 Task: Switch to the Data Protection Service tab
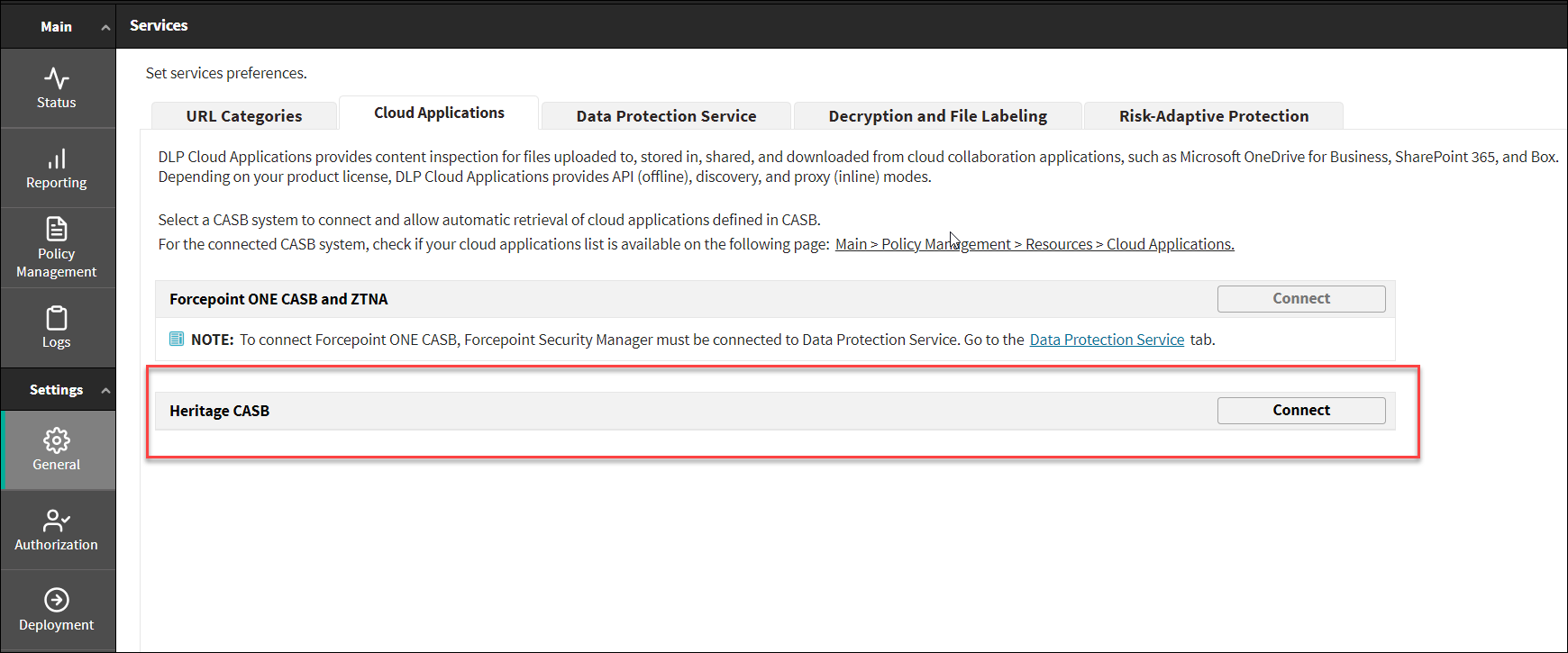tap(666, 116)
